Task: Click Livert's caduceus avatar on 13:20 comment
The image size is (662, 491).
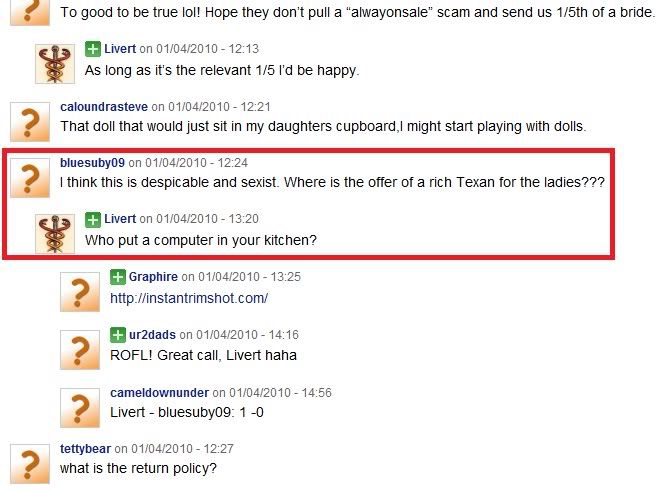Action: [55, 234]
